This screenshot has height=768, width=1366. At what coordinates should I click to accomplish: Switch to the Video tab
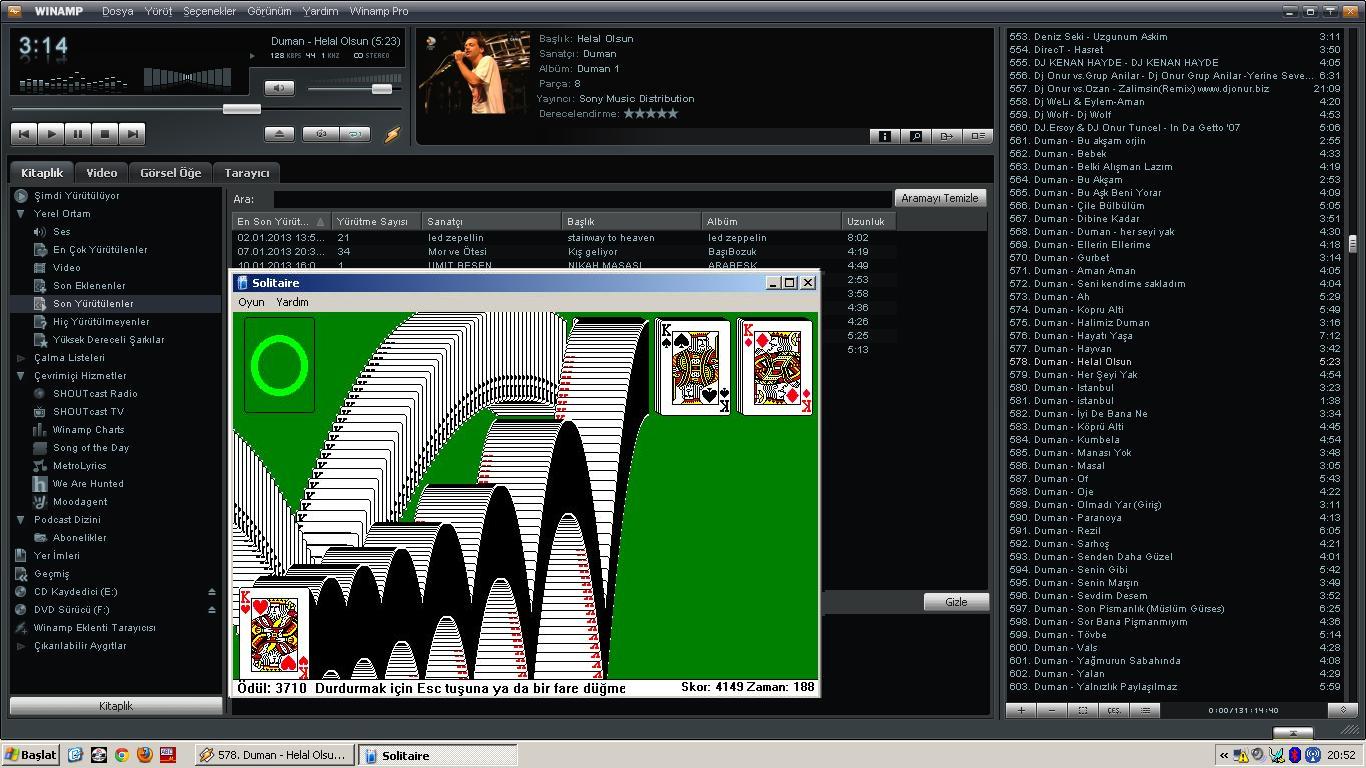[x=101, y=172]
